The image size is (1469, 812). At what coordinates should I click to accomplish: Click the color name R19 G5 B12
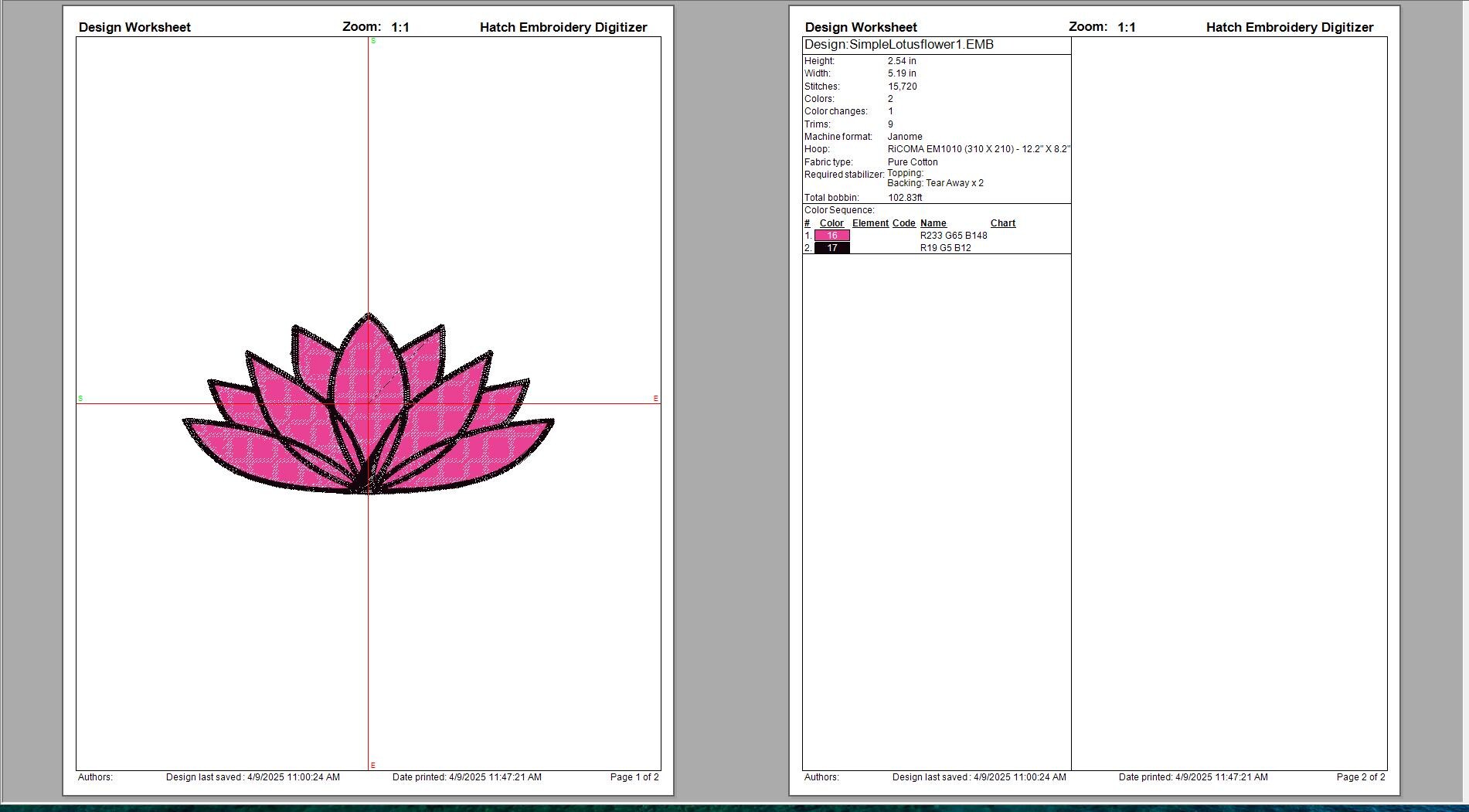pyautogui.click(x=946, y=248)
